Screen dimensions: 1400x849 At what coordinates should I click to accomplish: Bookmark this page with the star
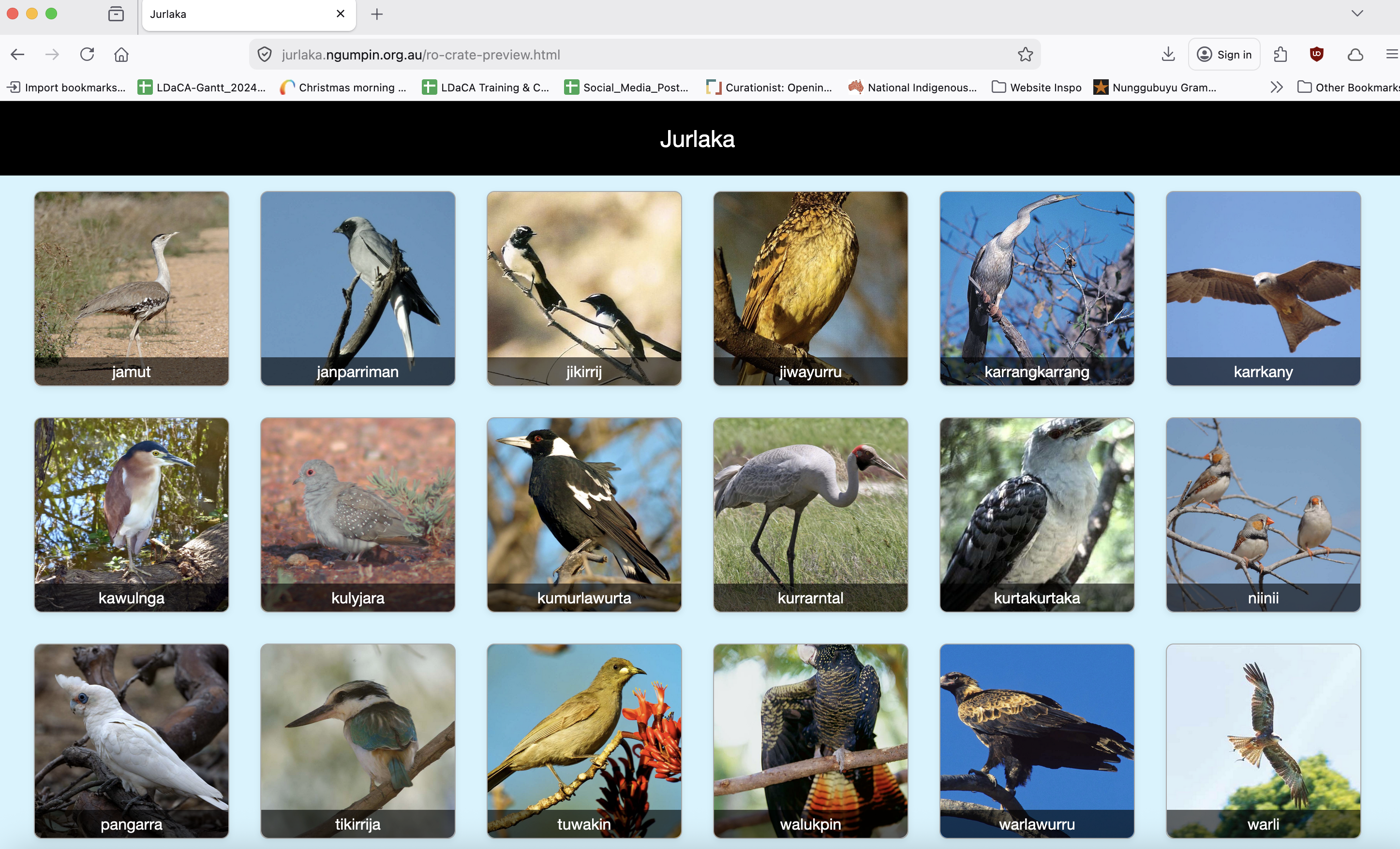pos(1025,55)
